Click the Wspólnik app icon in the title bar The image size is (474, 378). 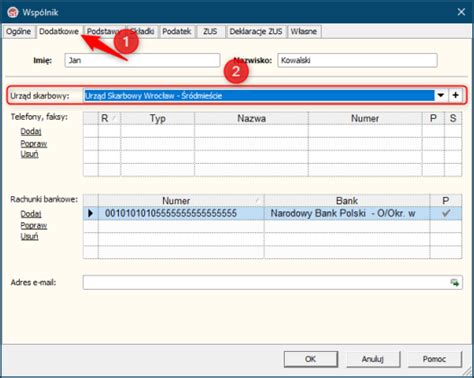coord(13,12)
